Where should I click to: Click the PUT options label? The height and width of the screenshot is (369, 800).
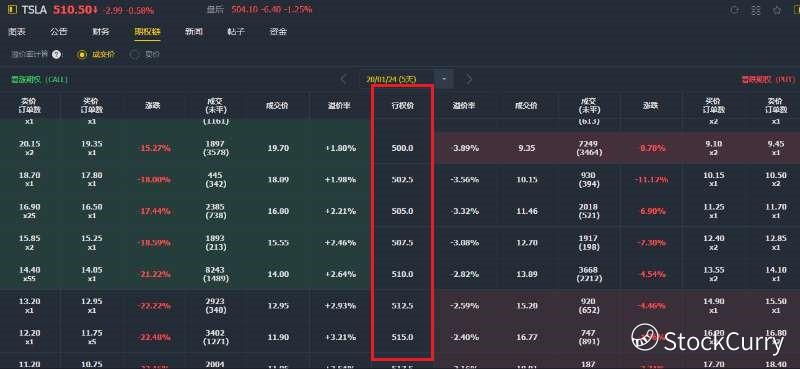click(x=768, y=80)
